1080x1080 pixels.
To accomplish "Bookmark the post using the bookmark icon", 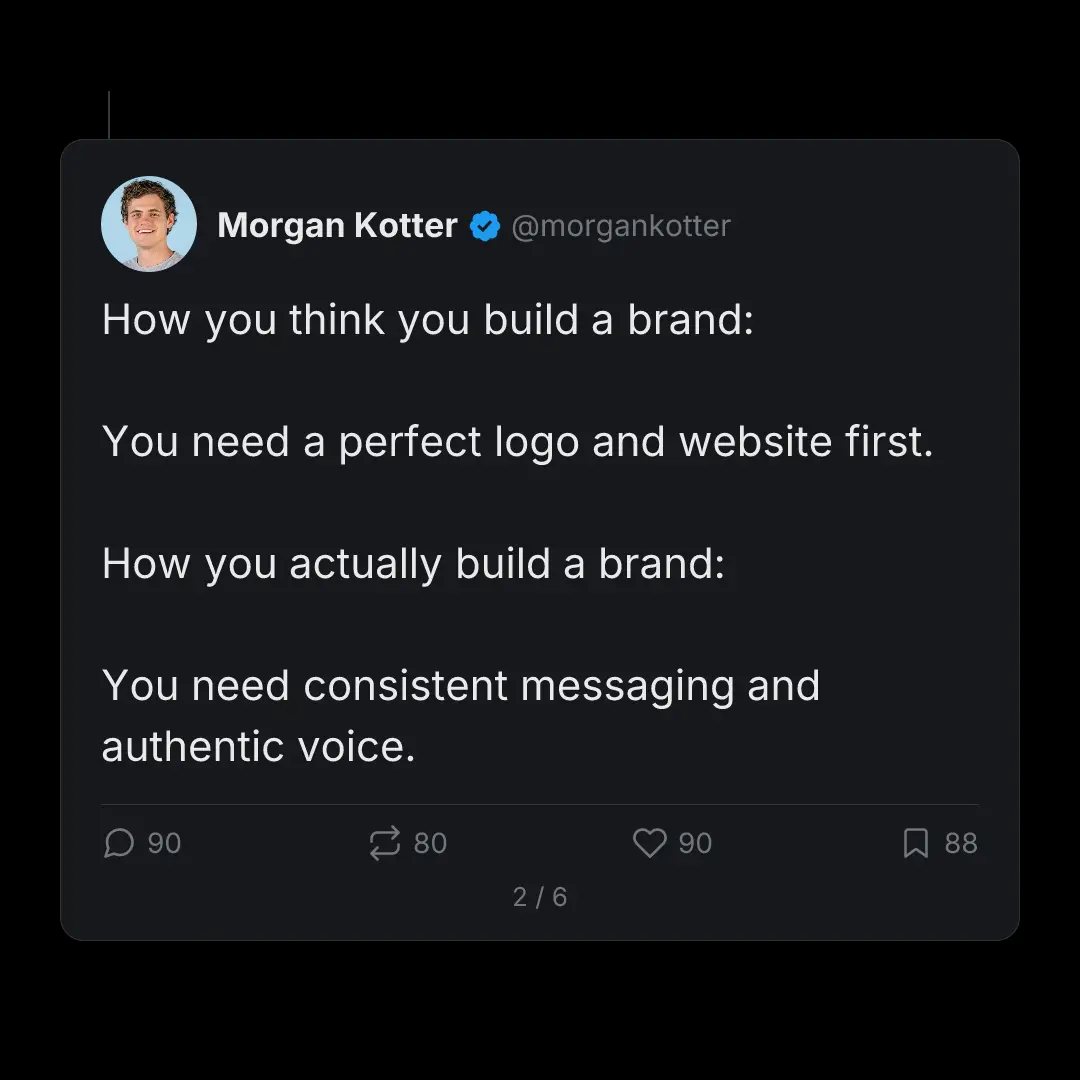I will pyautogui.click(x=915, y=844).
